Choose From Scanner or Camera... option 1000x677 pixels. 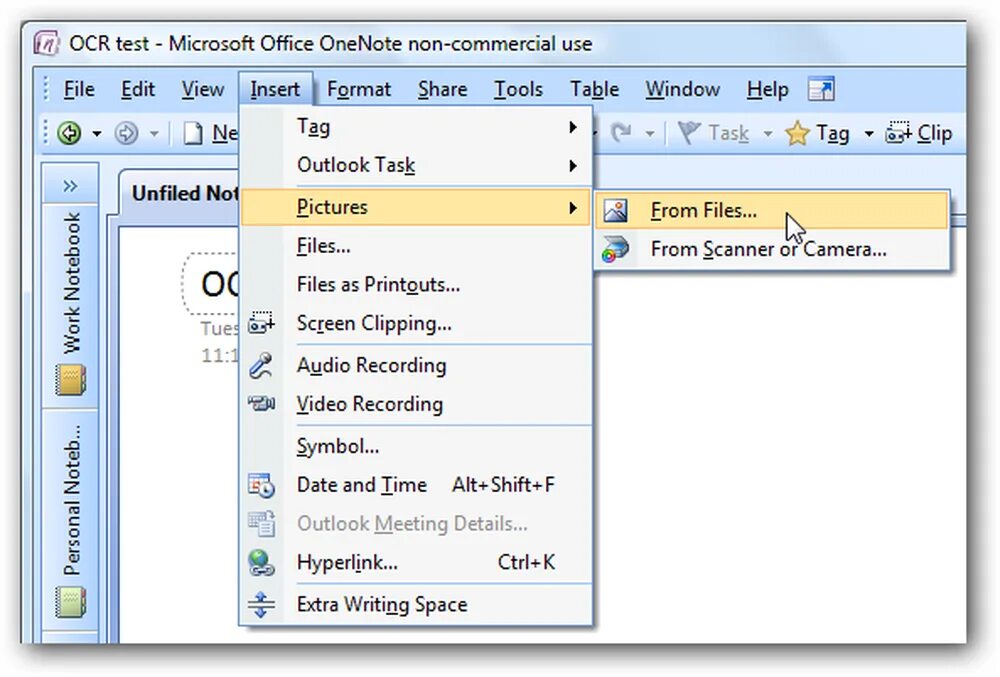(772, 249)
